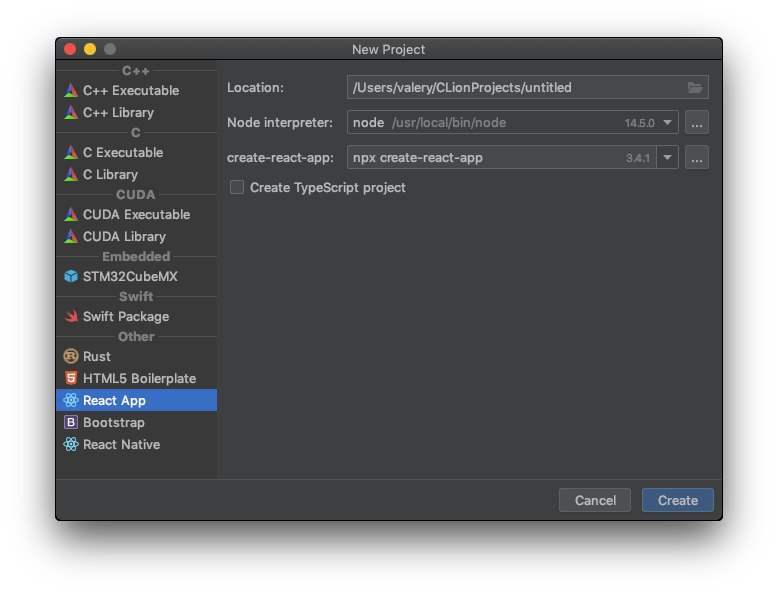Viewport: 778px width, 594px height.
Task: Open folder browser icon in Location field
Action: [695, 88]
